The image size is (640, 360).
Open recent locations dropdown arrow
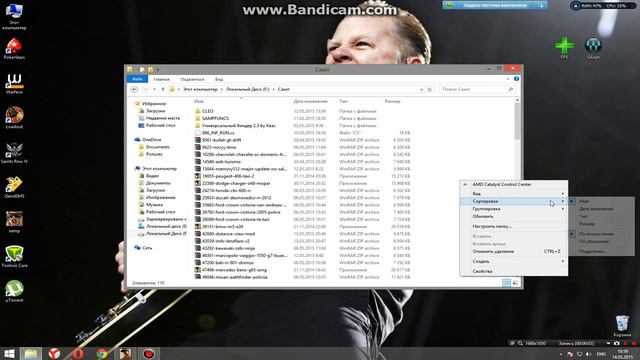point(154,89)
